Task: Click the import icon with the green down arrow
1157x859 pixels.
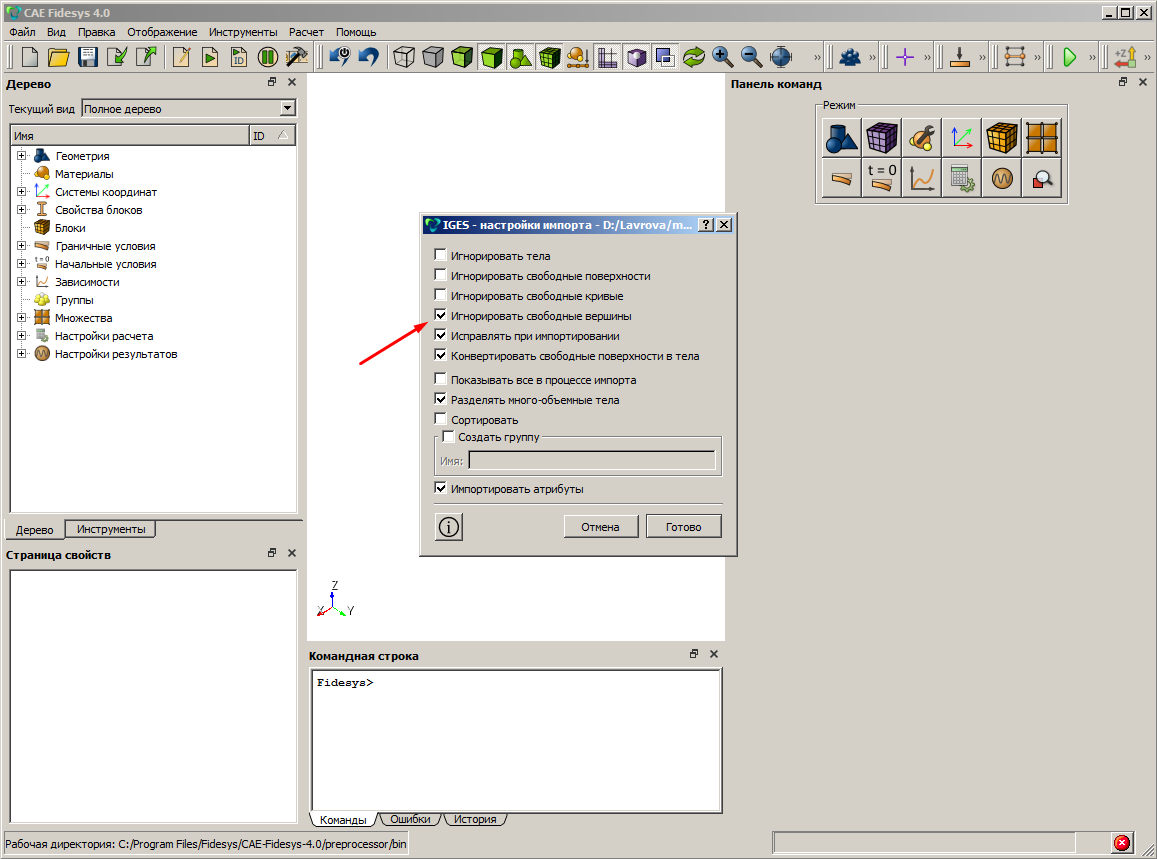Action: (117, 57)
